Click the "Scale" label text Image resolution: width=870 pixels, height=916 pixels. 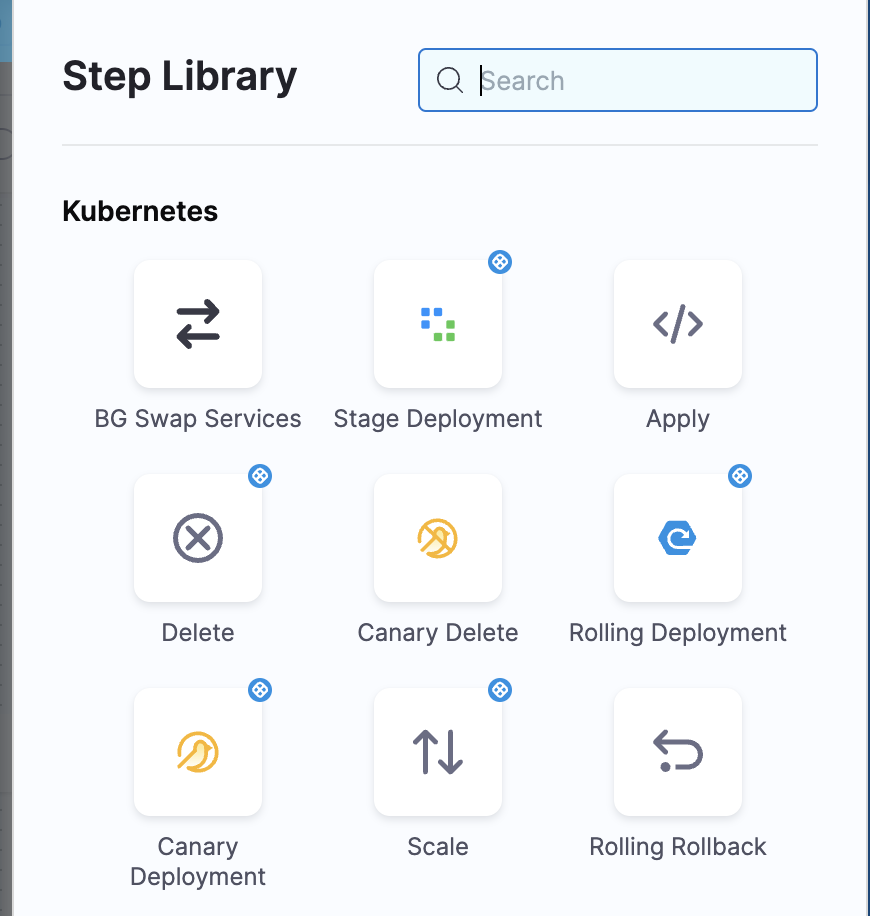pos(438,846)
